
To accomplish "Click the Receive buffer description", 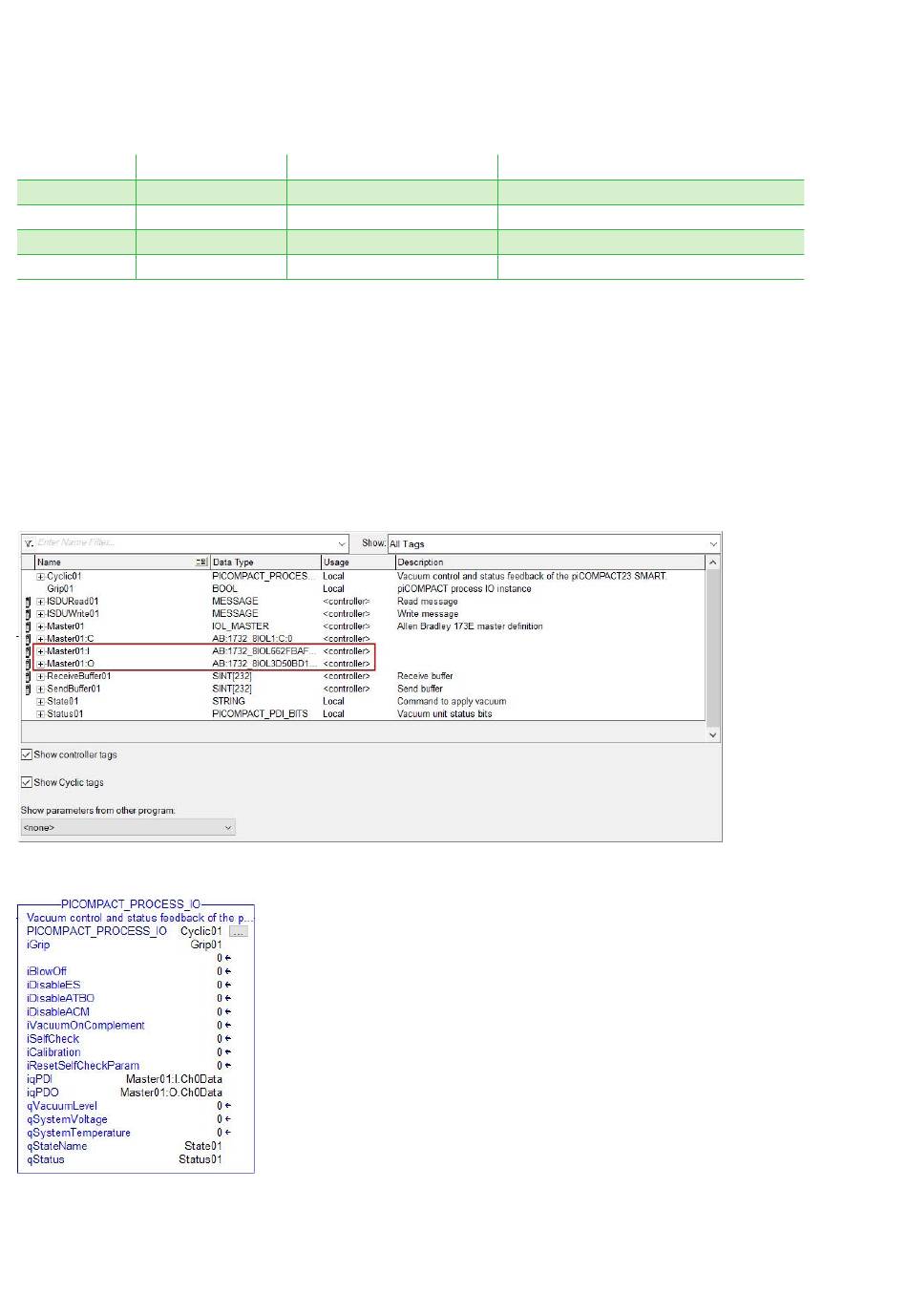I will [x=425, y=676].
